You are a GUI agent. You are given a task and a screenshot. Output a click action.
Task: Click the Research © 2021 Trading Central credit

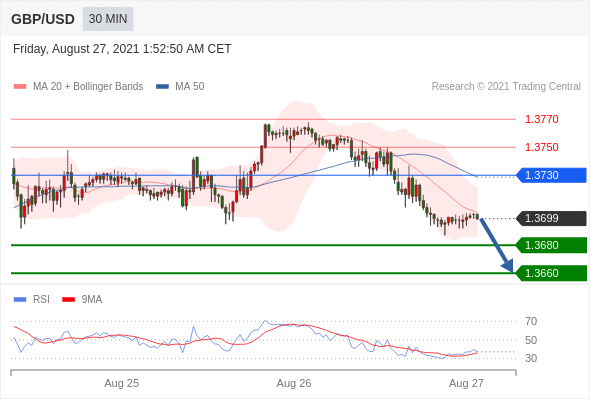[x=506, y=87]
